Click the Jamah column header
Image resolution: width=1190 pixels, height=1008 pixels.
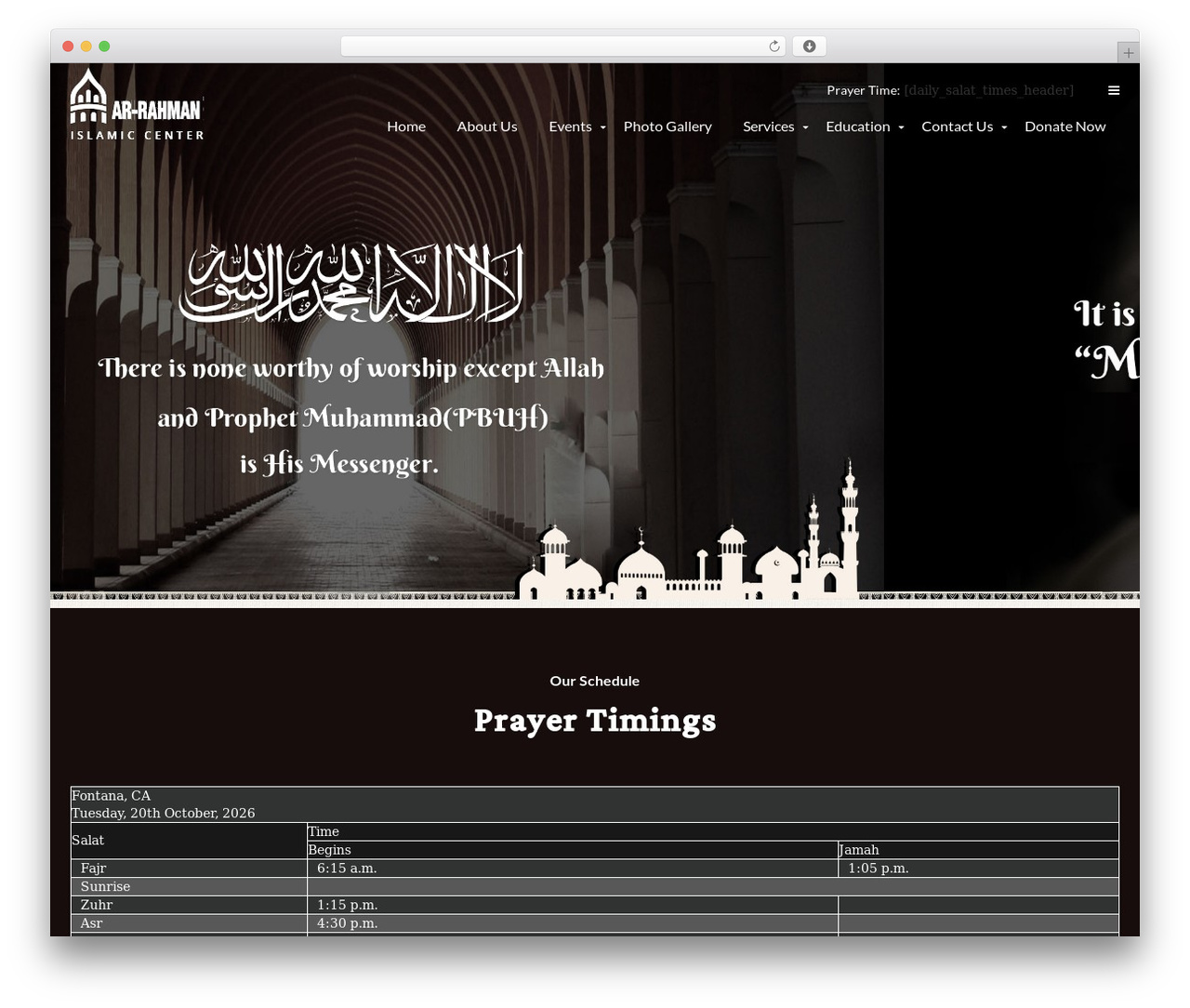pyautogui.click(x=859, y=850)
